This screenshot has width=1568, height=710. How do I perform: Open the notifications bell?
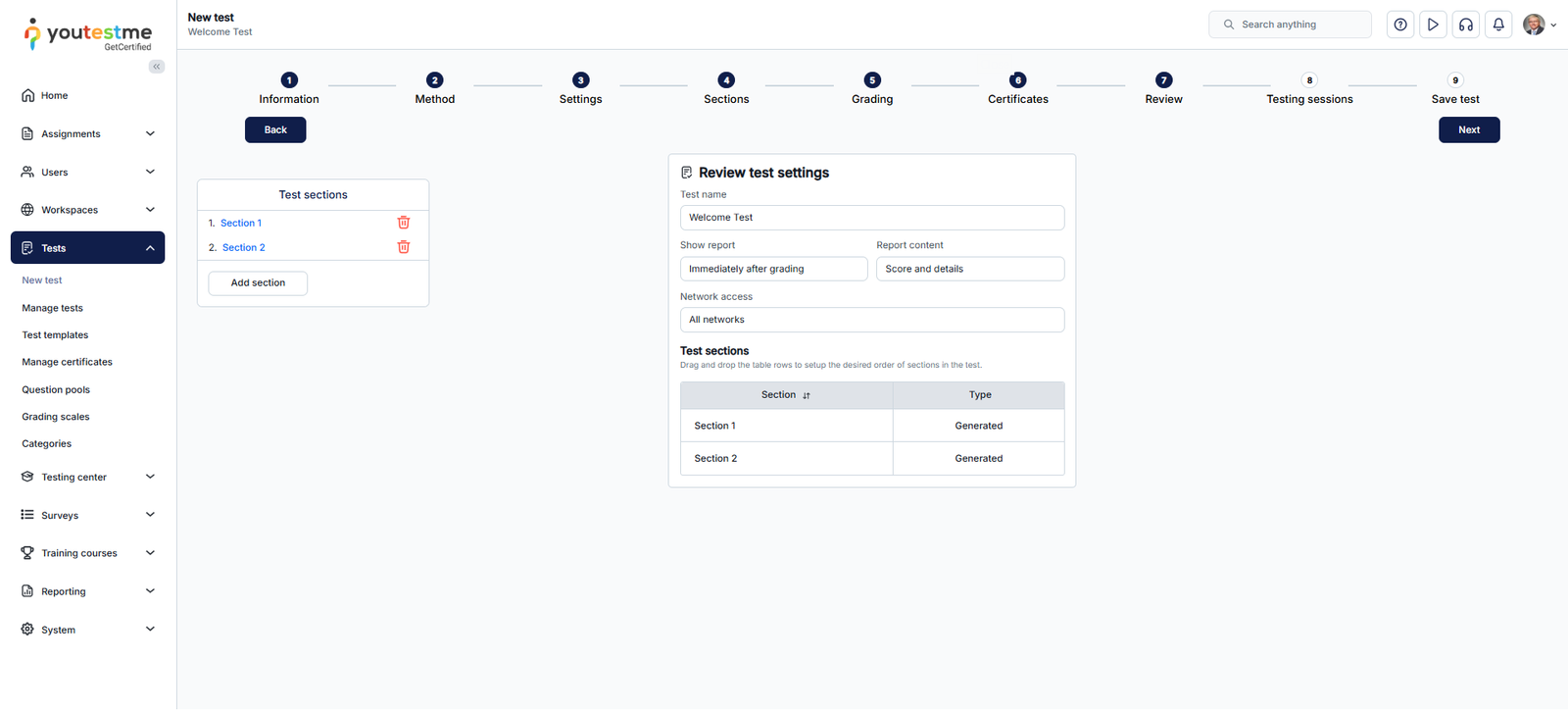1498,25
